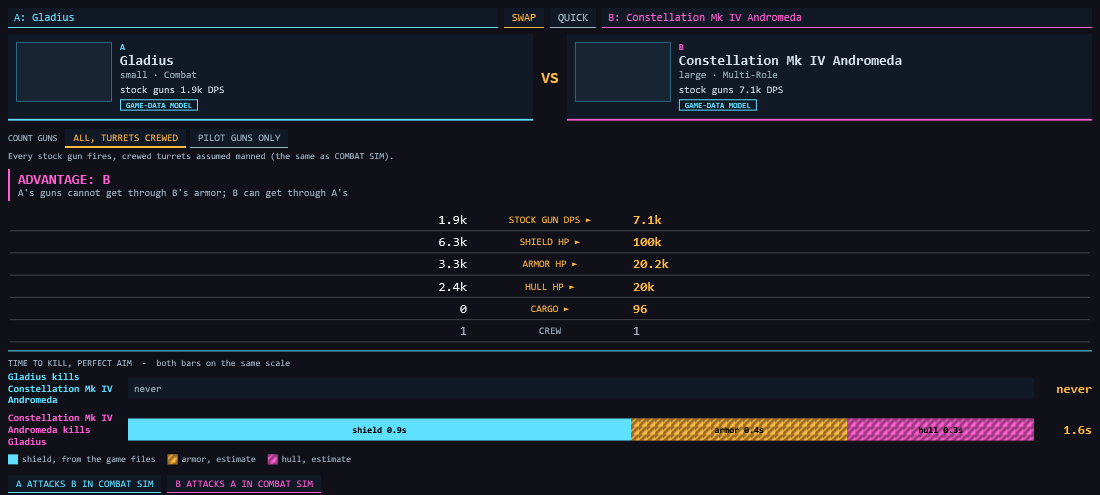Viewport: 1100px width, 495px height.
Task: Click the 'large · Multi-Role' label
Action: (728, 75)
